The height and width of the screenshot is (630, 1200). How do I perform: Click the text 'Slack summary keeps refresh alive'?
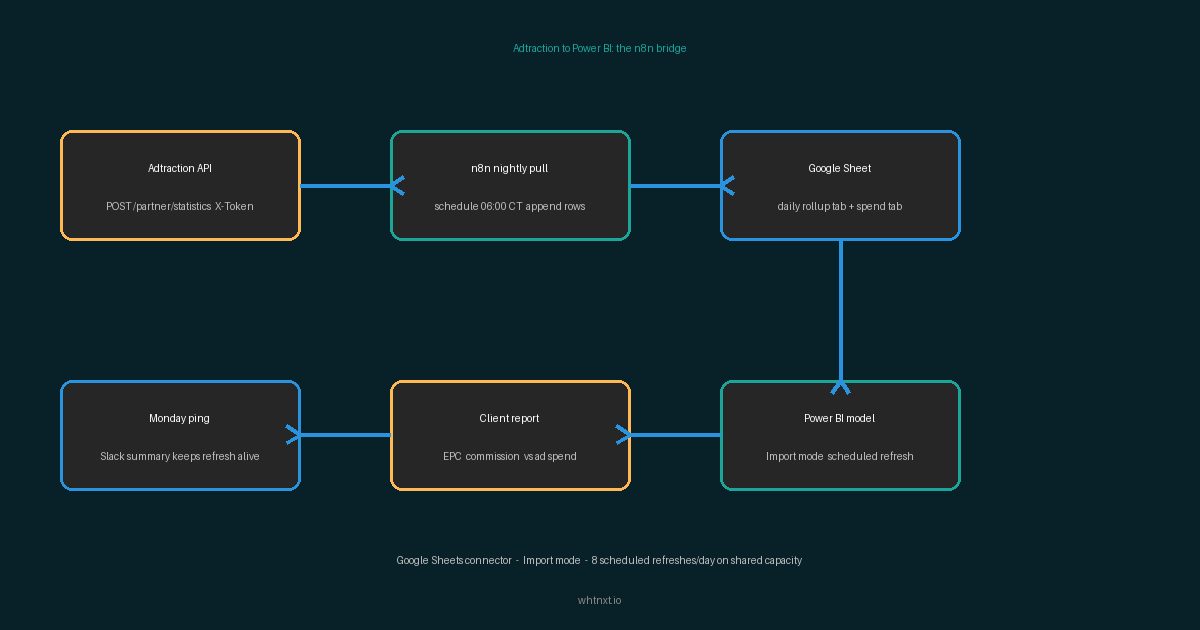tap(180, 456)
